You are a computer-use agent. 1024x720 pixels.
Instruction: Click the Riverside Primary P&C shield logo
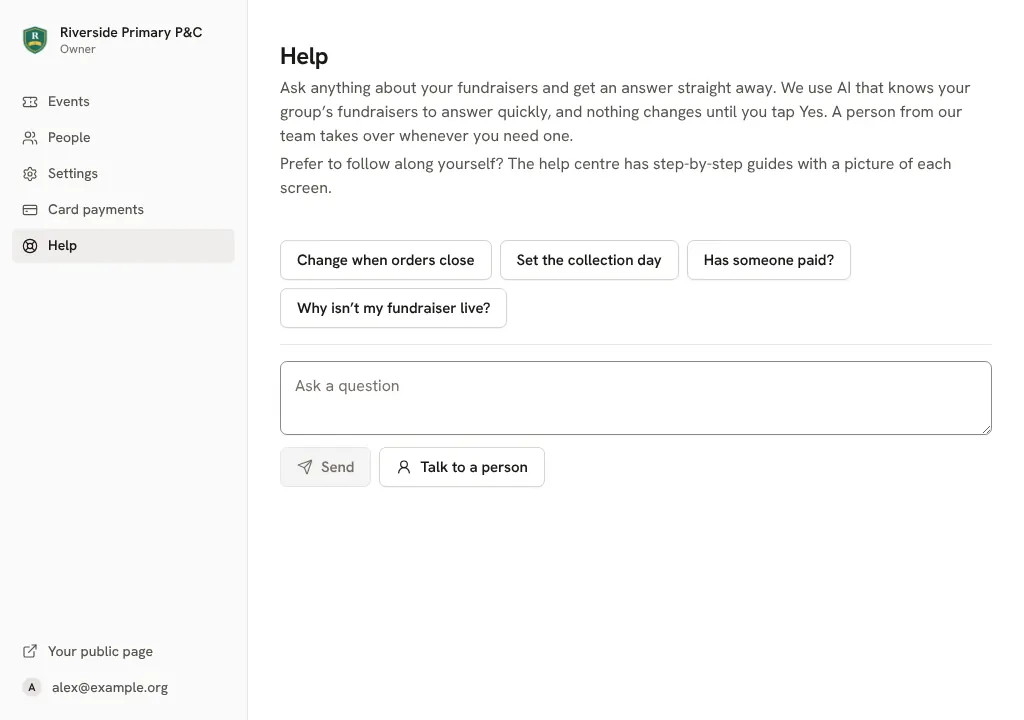coord(35,40)
